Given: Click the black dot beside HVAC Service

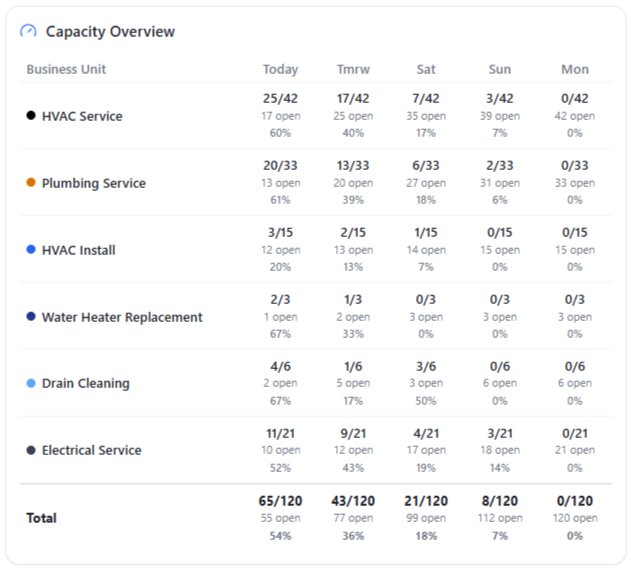Looking at the screenshot, I should click(x=31, y=115).
